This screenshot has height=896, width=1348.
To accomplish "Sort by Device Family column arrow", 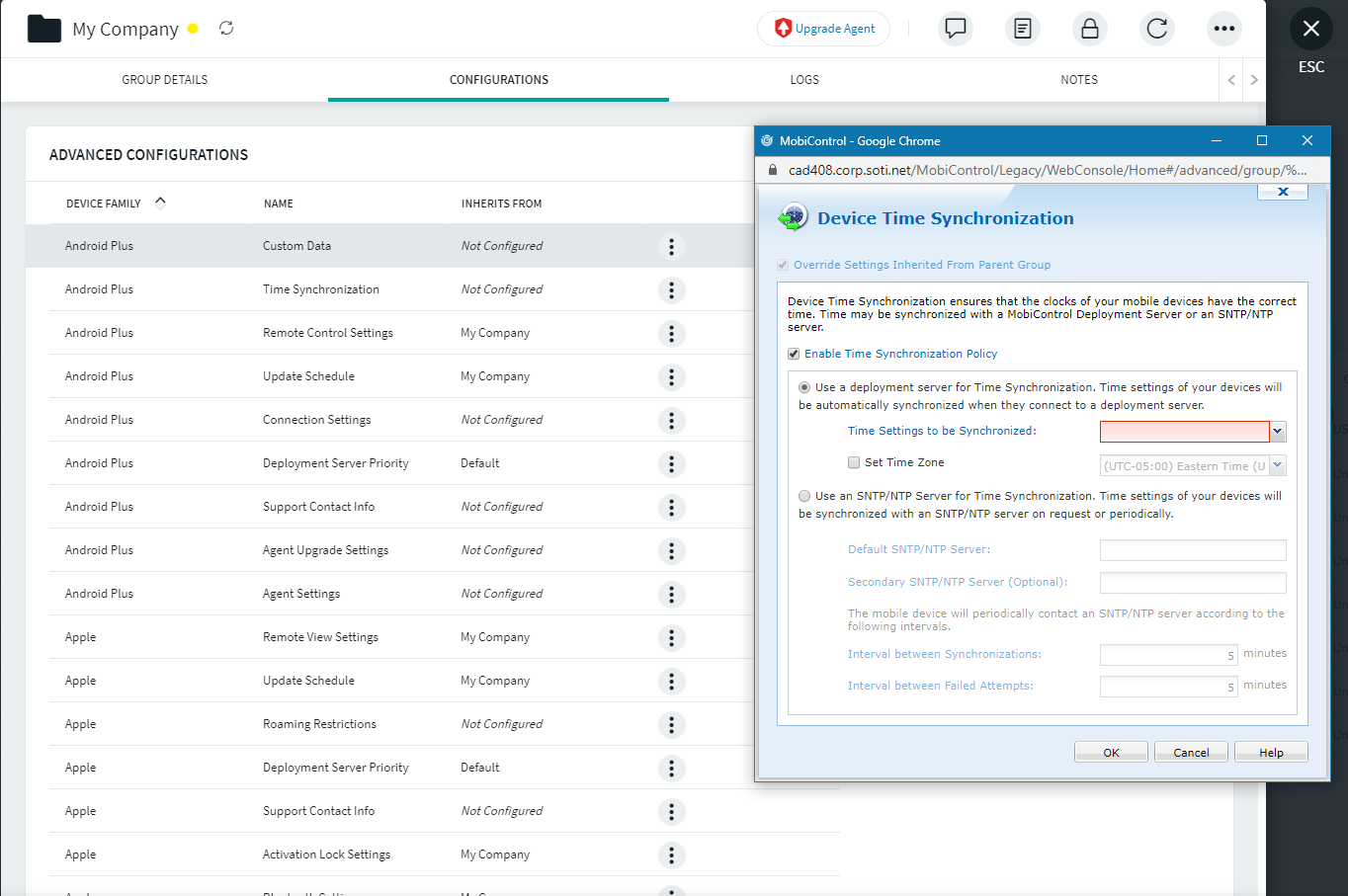I will tap(160, 203).
